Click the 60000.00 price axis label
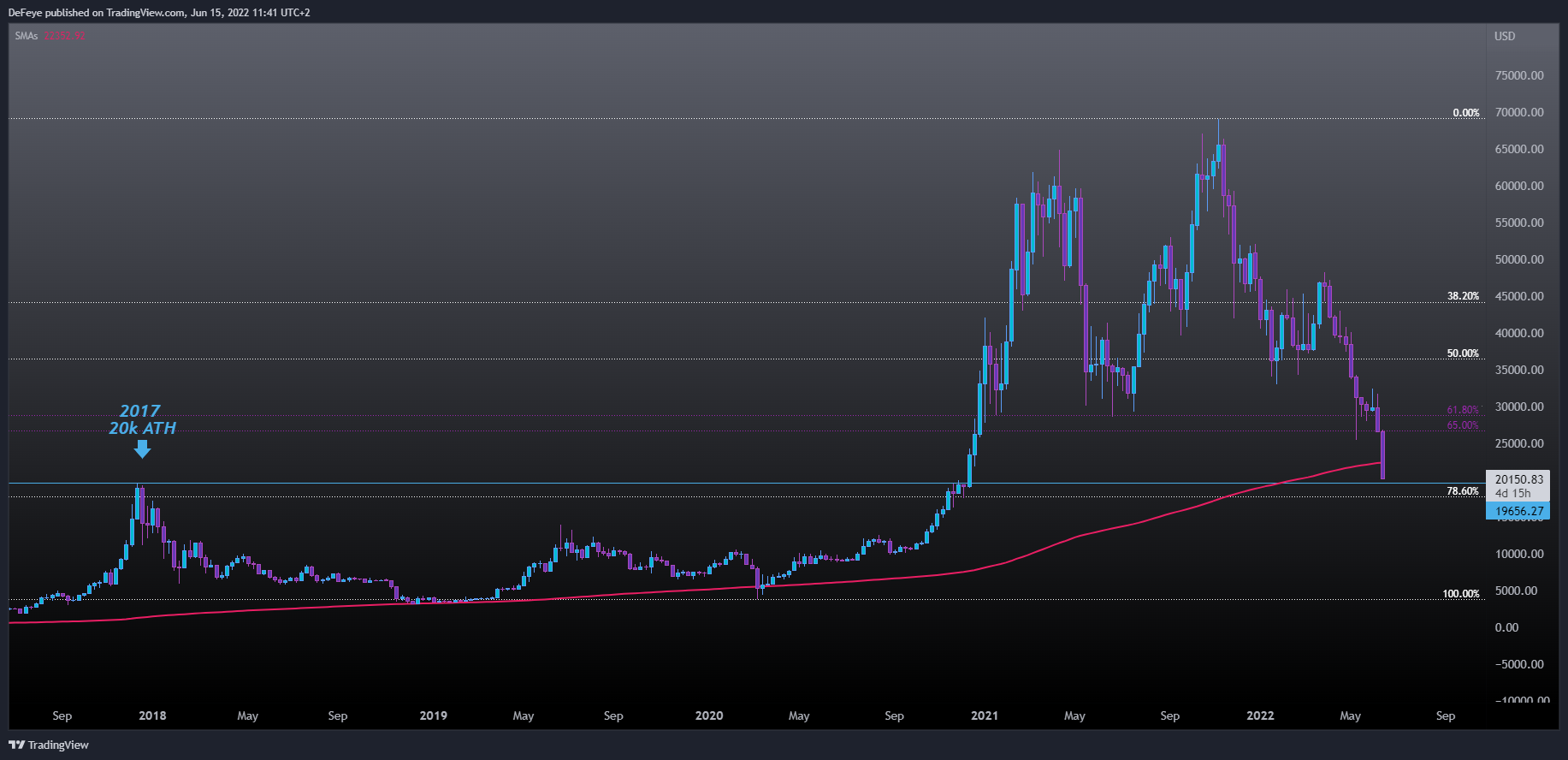Screen dimensions: 1568x760 point(1519,186)
